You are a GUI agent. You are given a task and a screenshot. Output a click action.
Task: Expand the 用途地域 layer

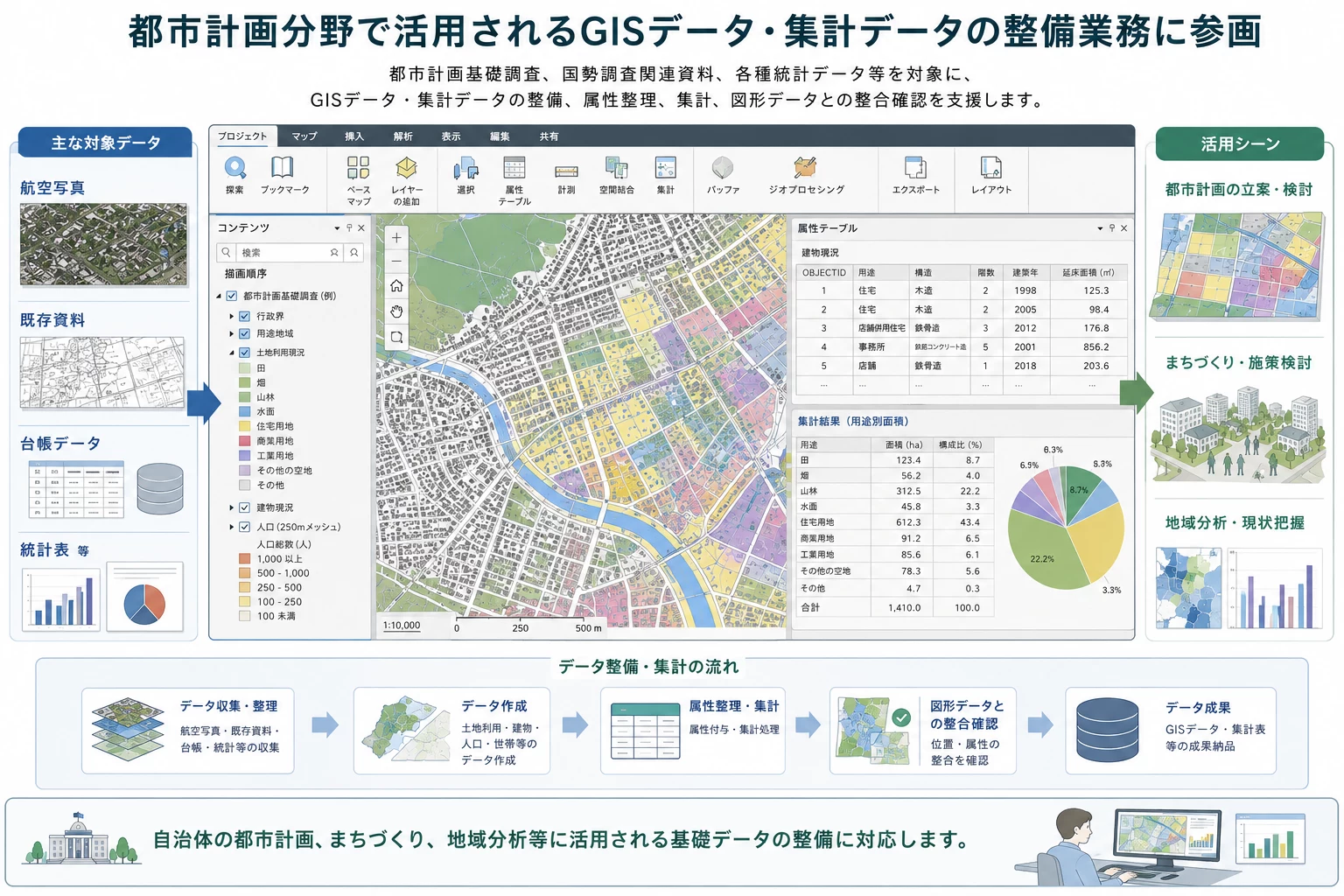tap(232, 333)
